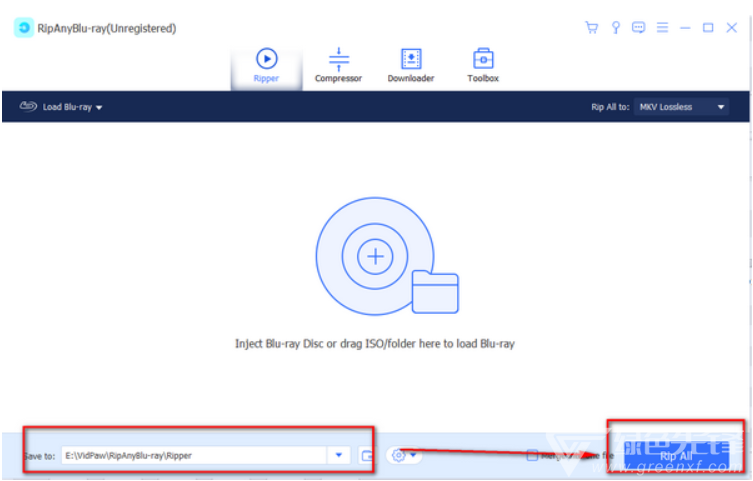Click the Rip All button

676,456
